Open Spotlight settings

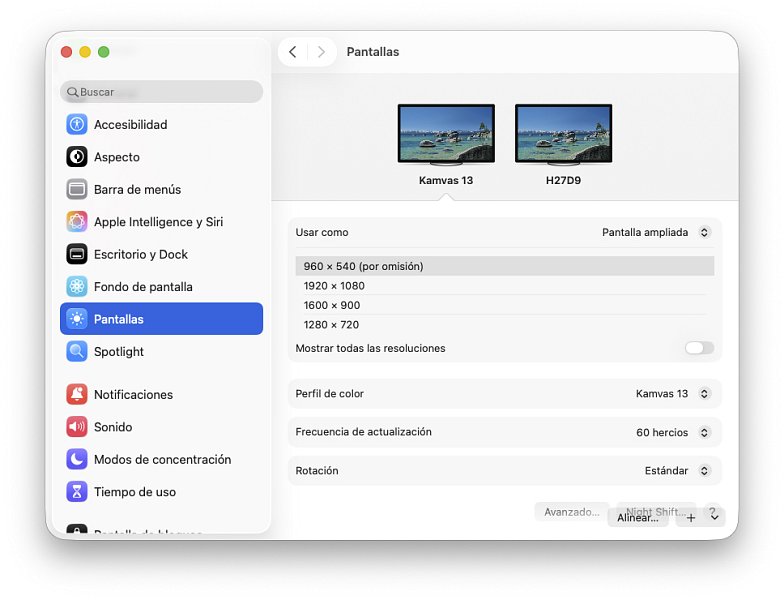point(118,352)
